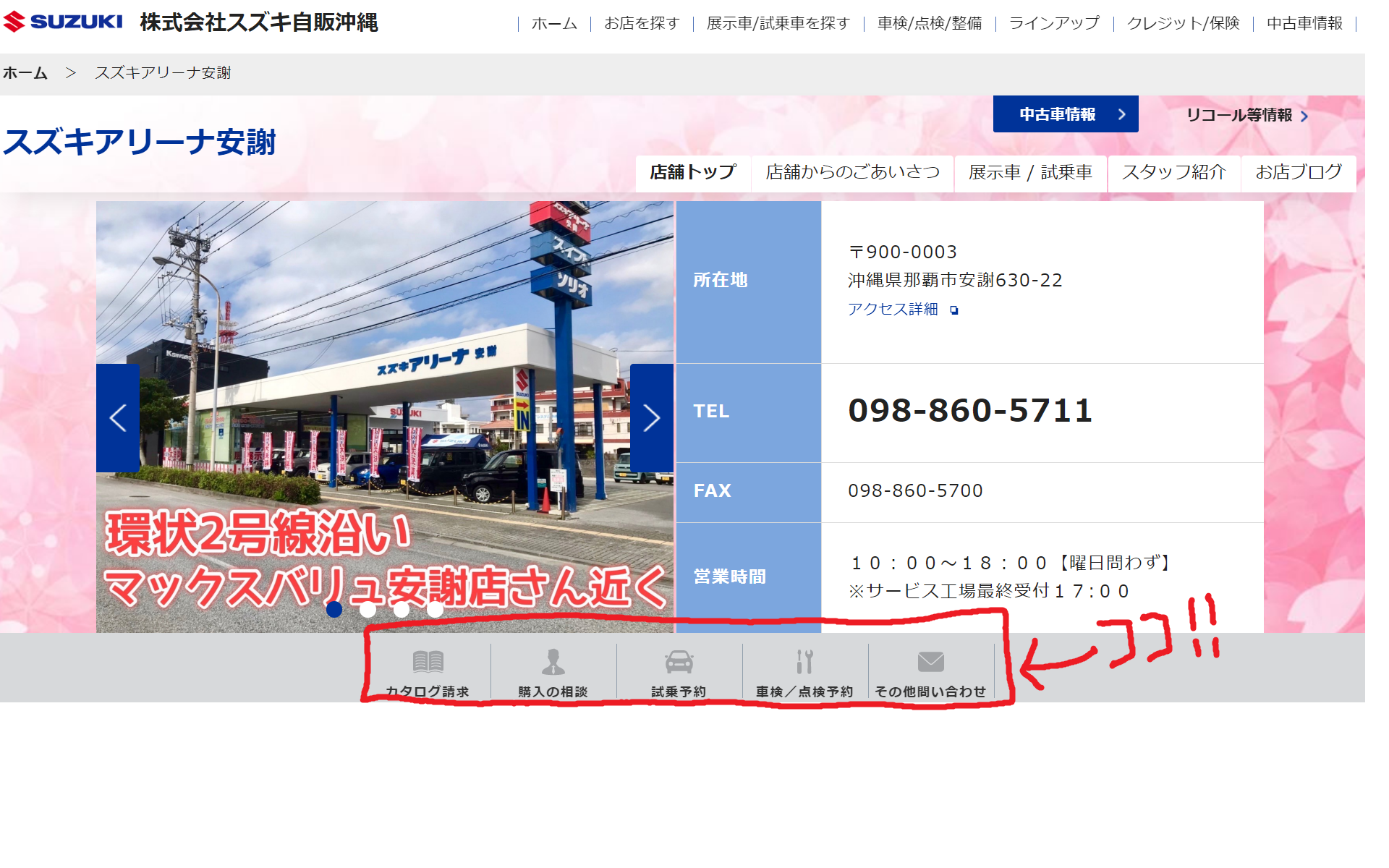Select the fourth carousel dot

tap(435, 609)
